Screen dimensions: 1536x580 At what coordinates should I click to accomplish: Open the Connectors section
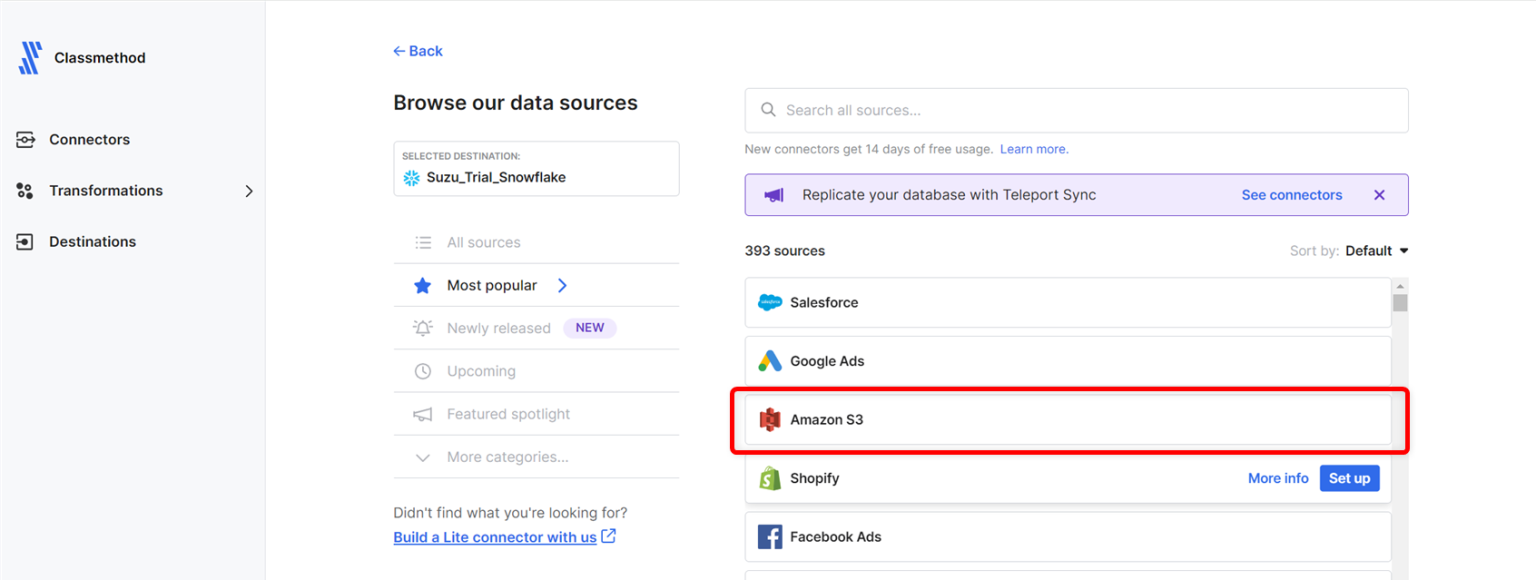[x=89, y=139]
